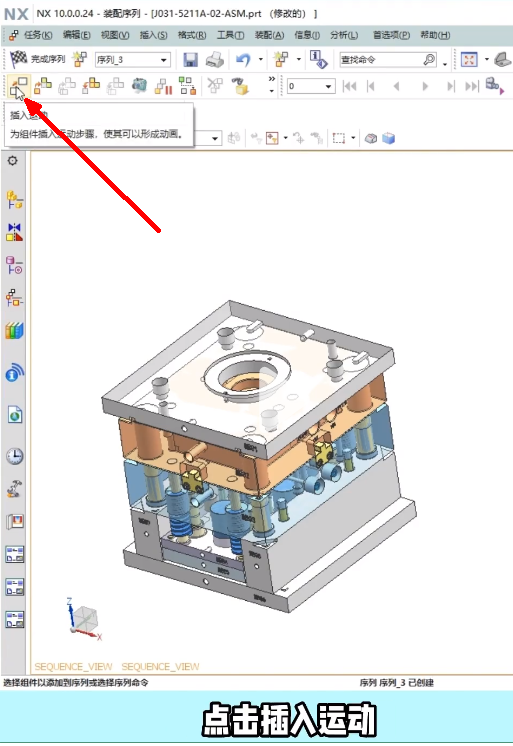Click the Disassemble step icon in sequence toolbar

click(91, 86)
